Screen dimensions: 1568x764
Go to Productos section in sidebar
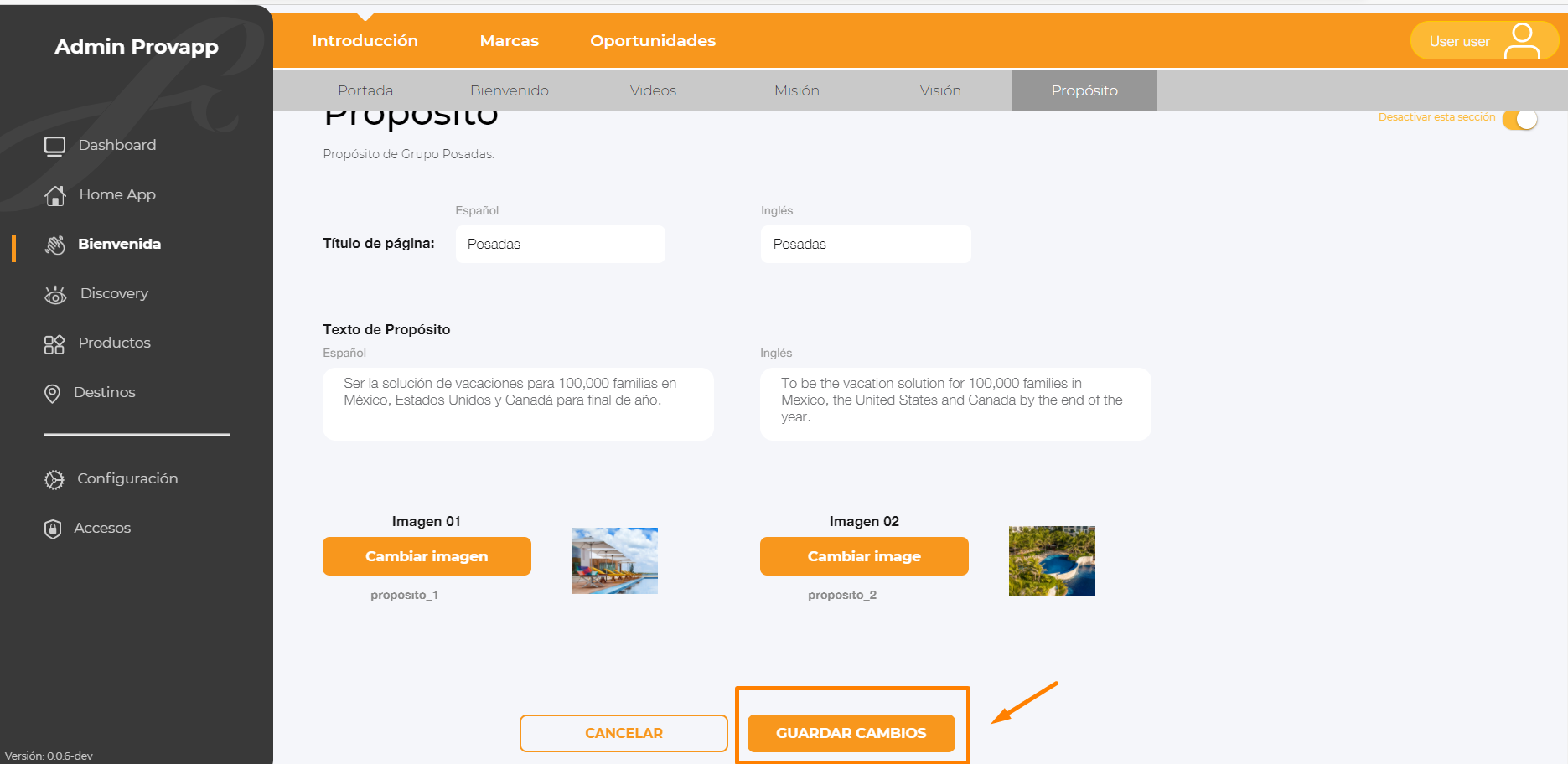point(115,343)
